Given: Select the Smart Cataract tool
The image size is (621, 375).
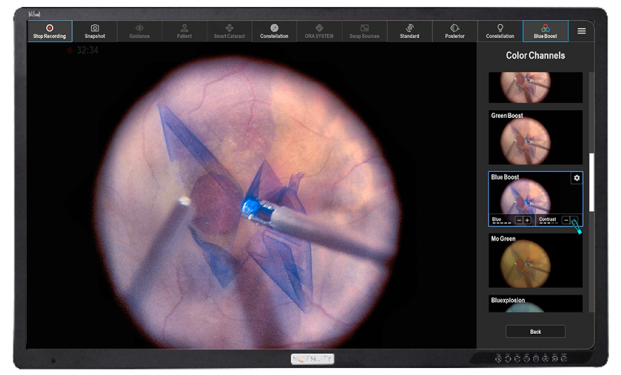Looking at the screenshot, I should coord(229,31).
